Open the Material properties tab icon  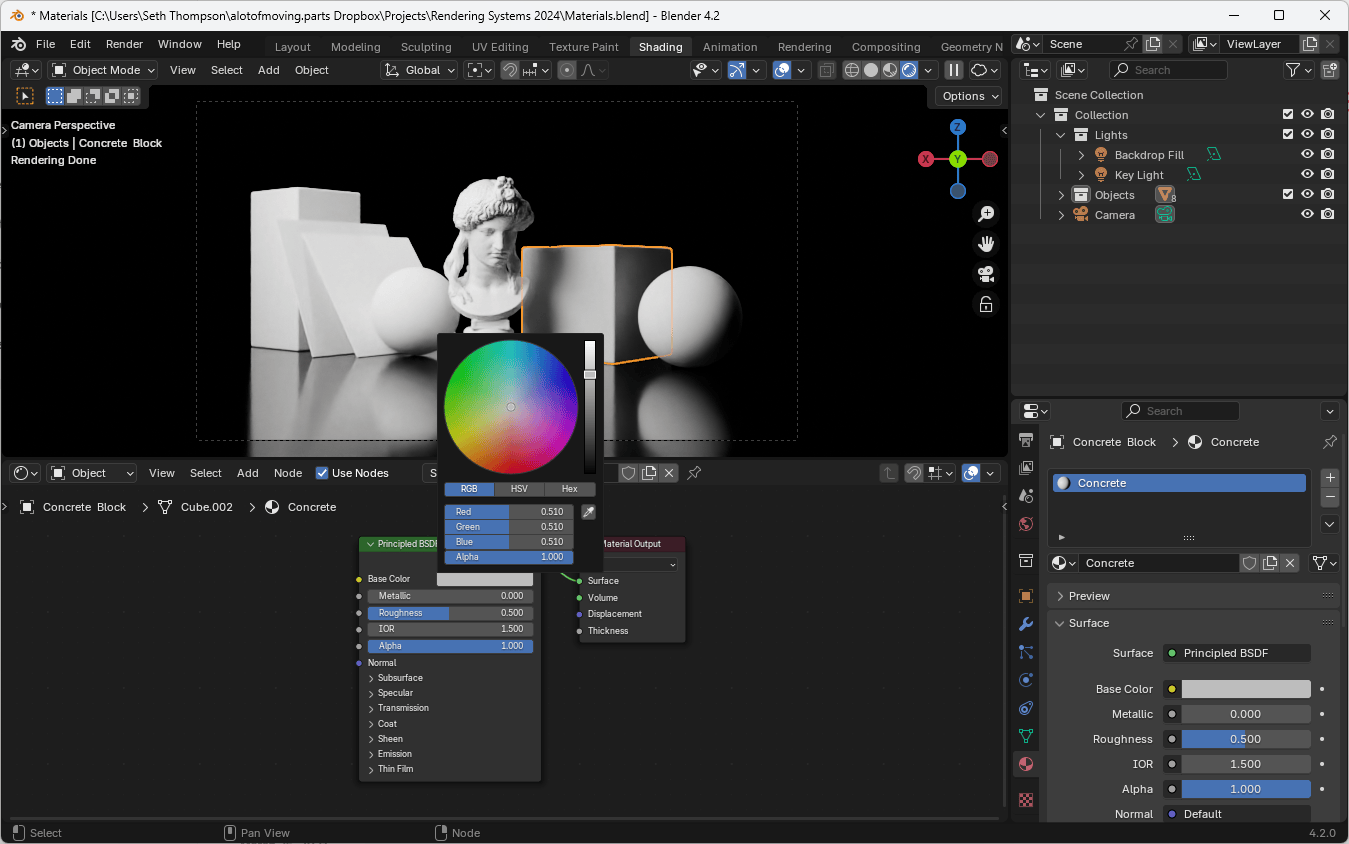(1025, 764)
